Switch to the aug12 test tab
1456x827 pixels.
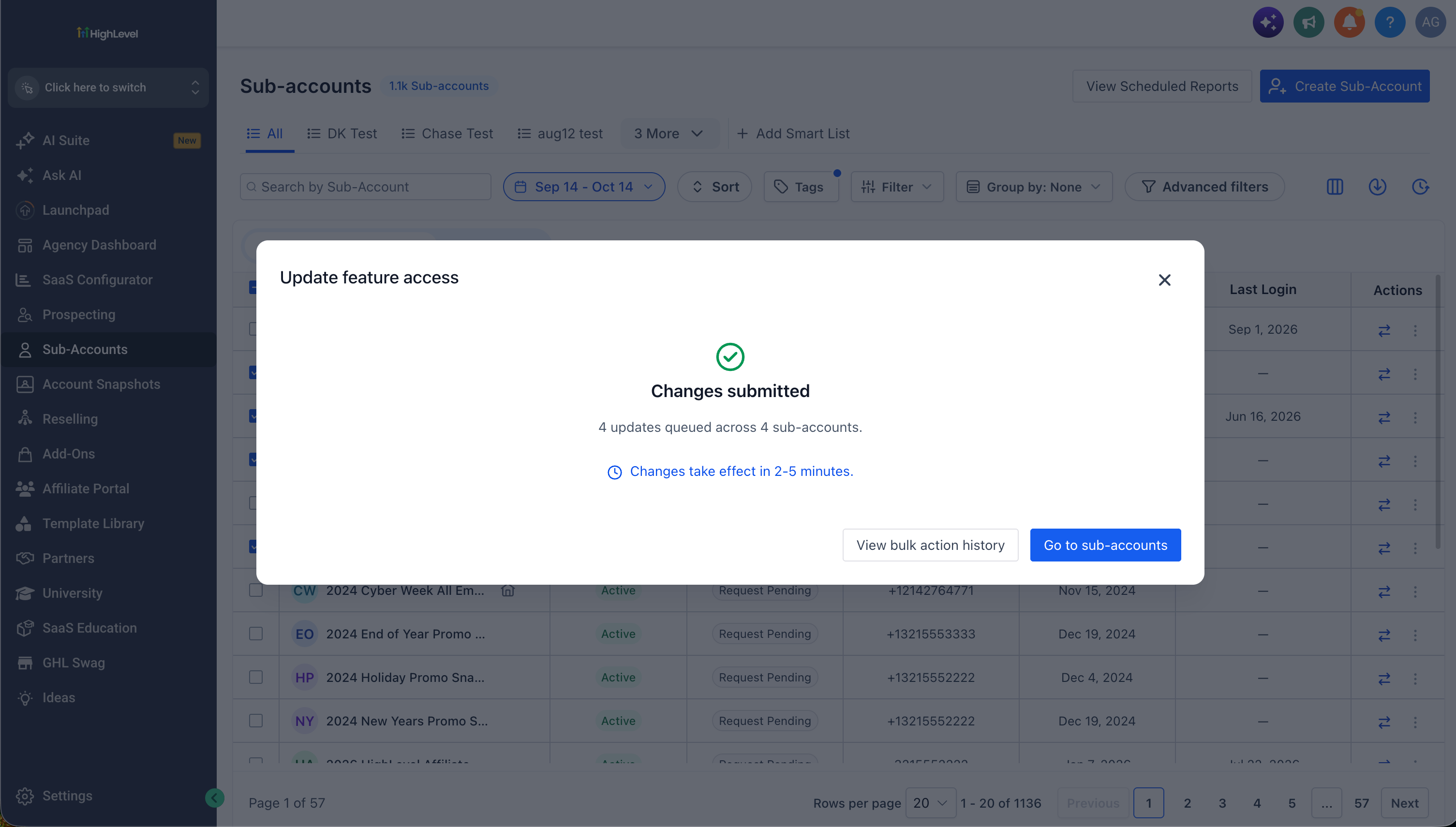560,133
